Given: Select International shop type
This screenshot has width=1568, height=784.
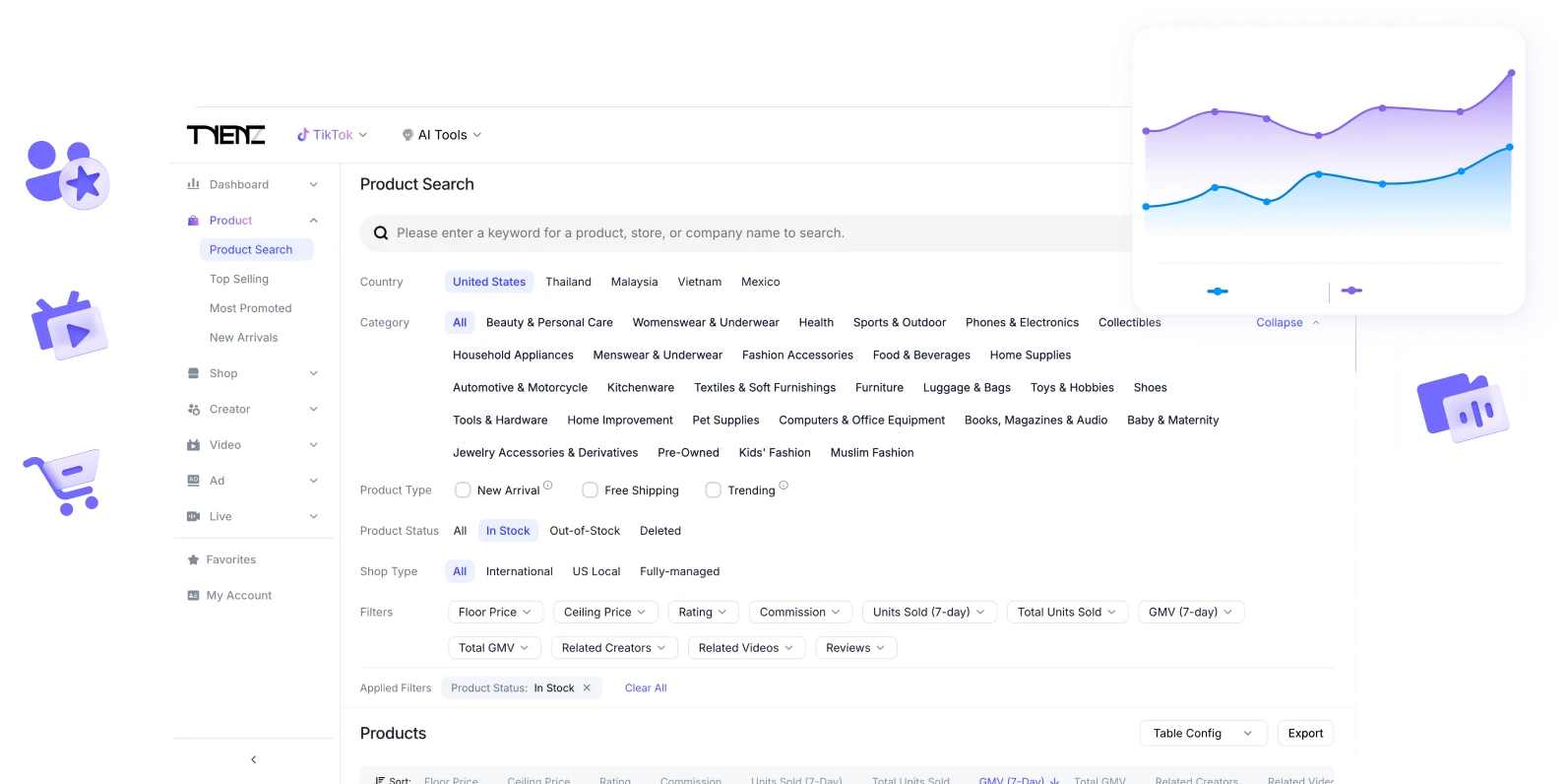Looking at the screenshot, I should 520,571.
